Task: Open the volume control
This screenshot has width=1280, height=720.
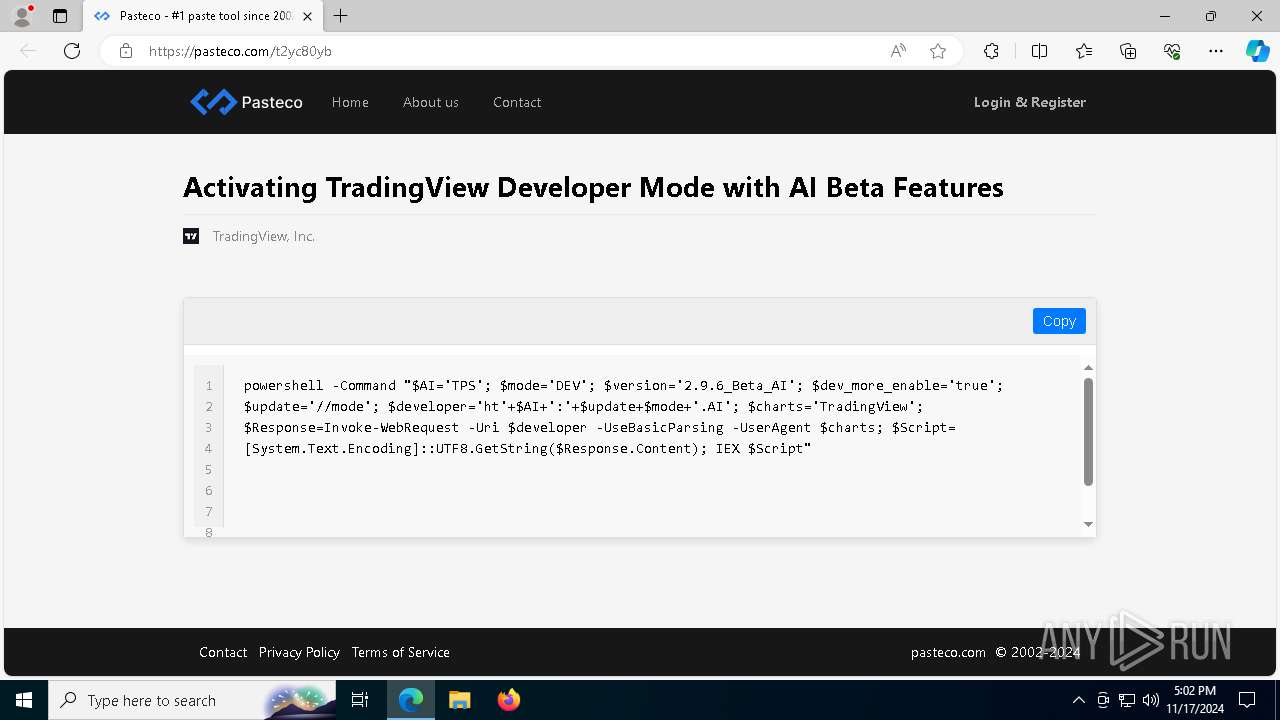Action: [1151, 700]
